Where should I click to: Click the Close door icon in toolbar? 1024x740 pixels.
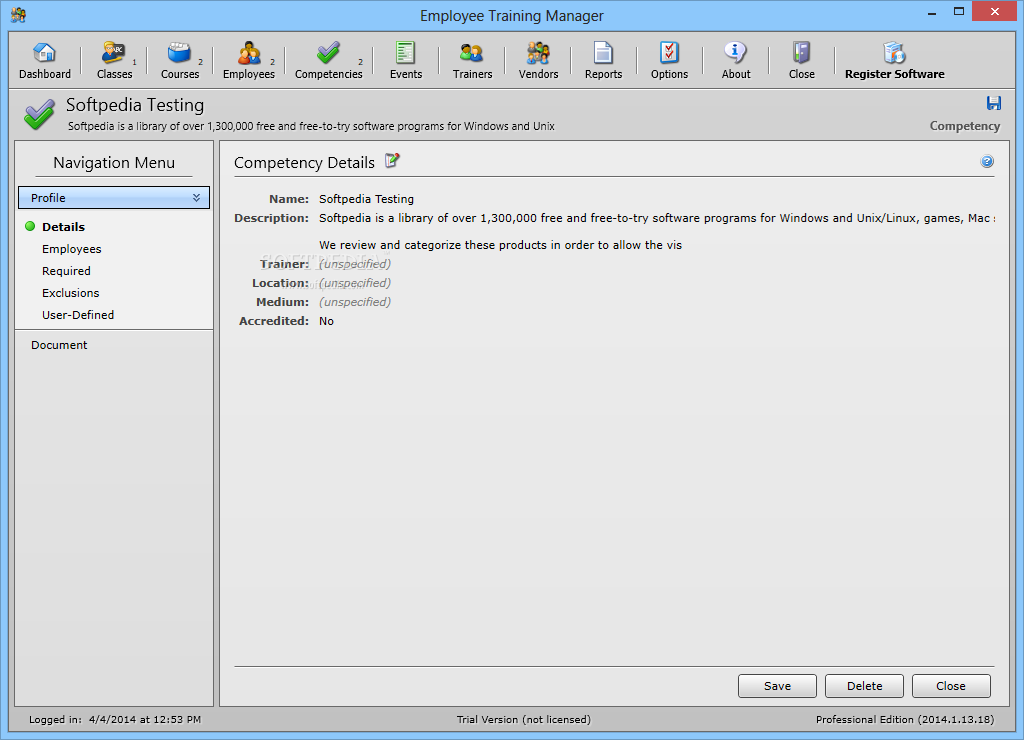(801, 61)
